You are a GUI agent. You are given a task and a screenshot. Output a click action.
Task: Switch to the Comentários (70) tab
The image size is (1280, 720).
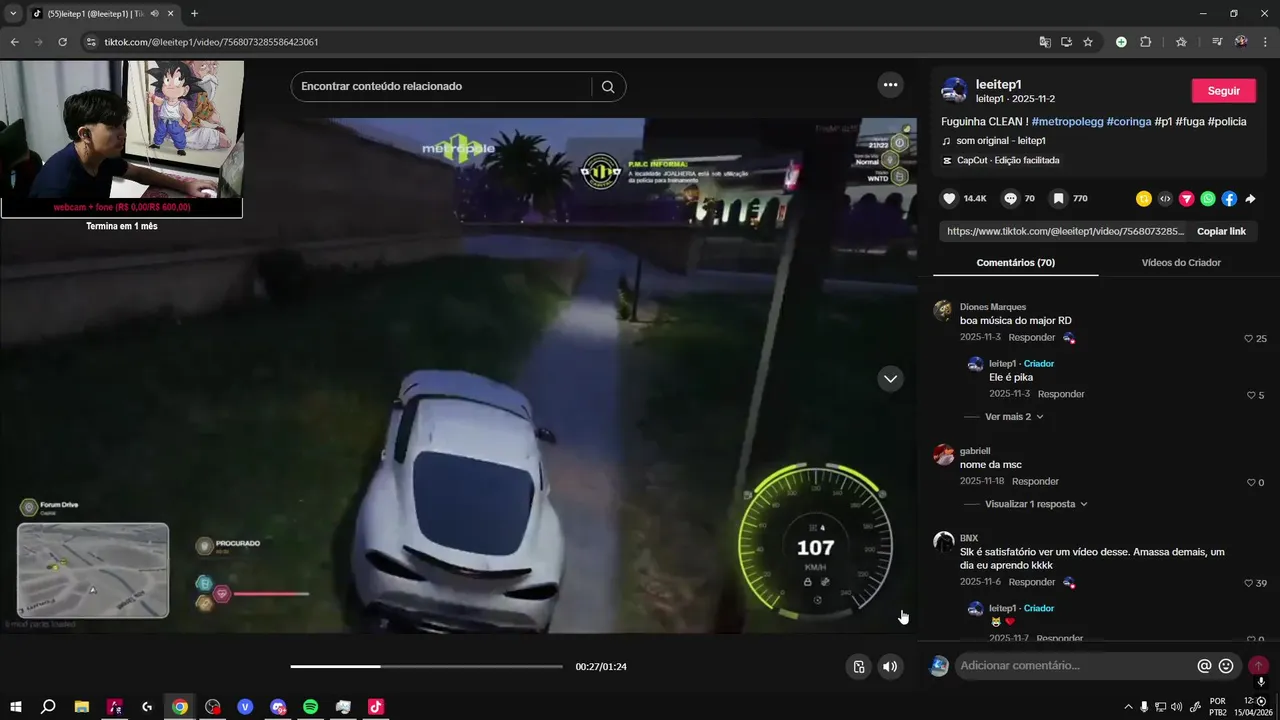[1015, 263]
